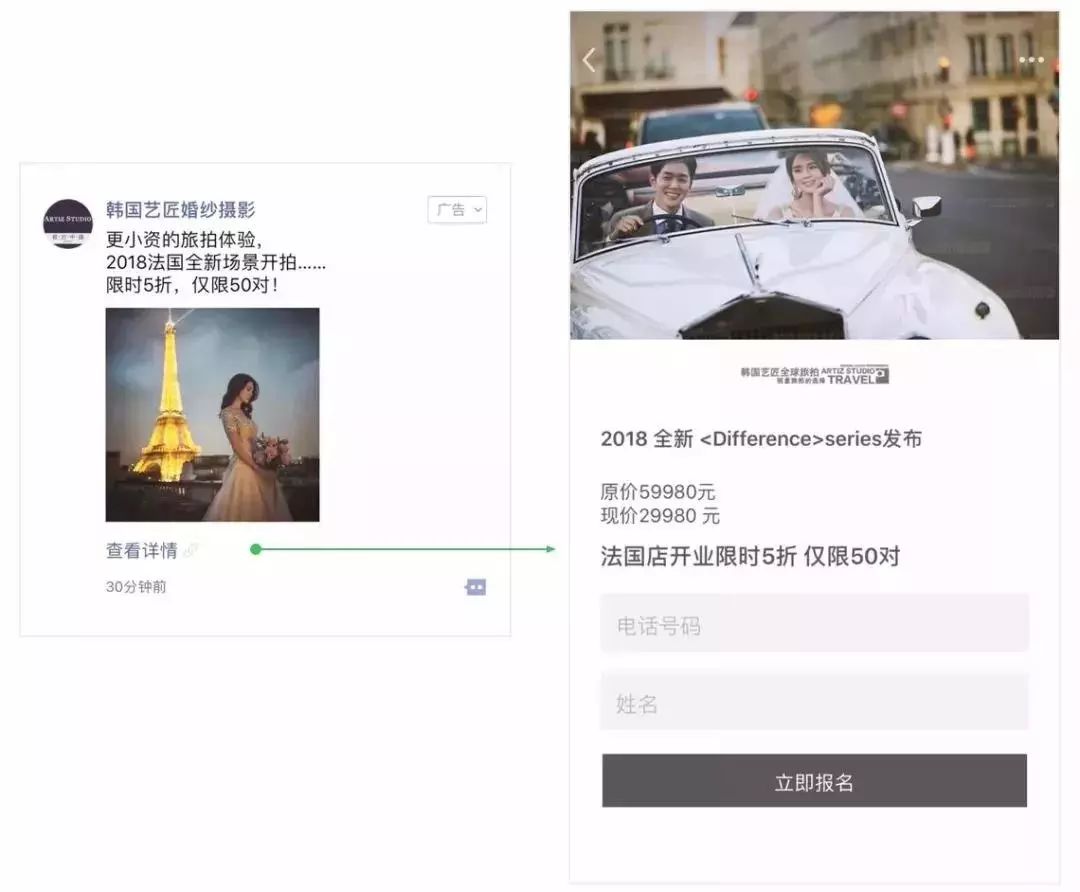Click the Artiz Studio Travel logo
1080x892 pixels.
click(x=815, y=375)
